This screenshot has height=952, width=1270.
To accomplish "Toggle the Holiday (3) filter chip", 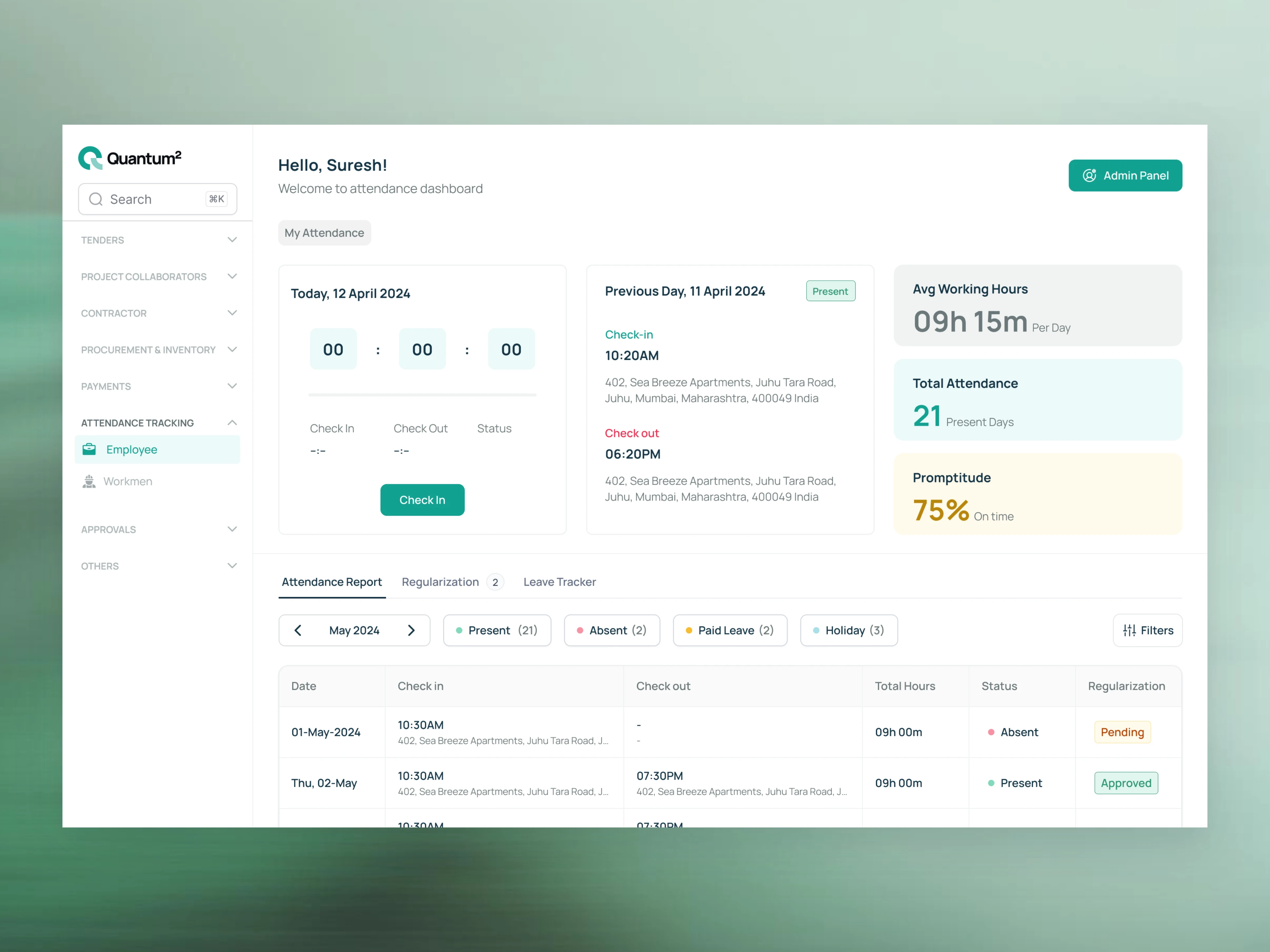I will tap(849, 630).
